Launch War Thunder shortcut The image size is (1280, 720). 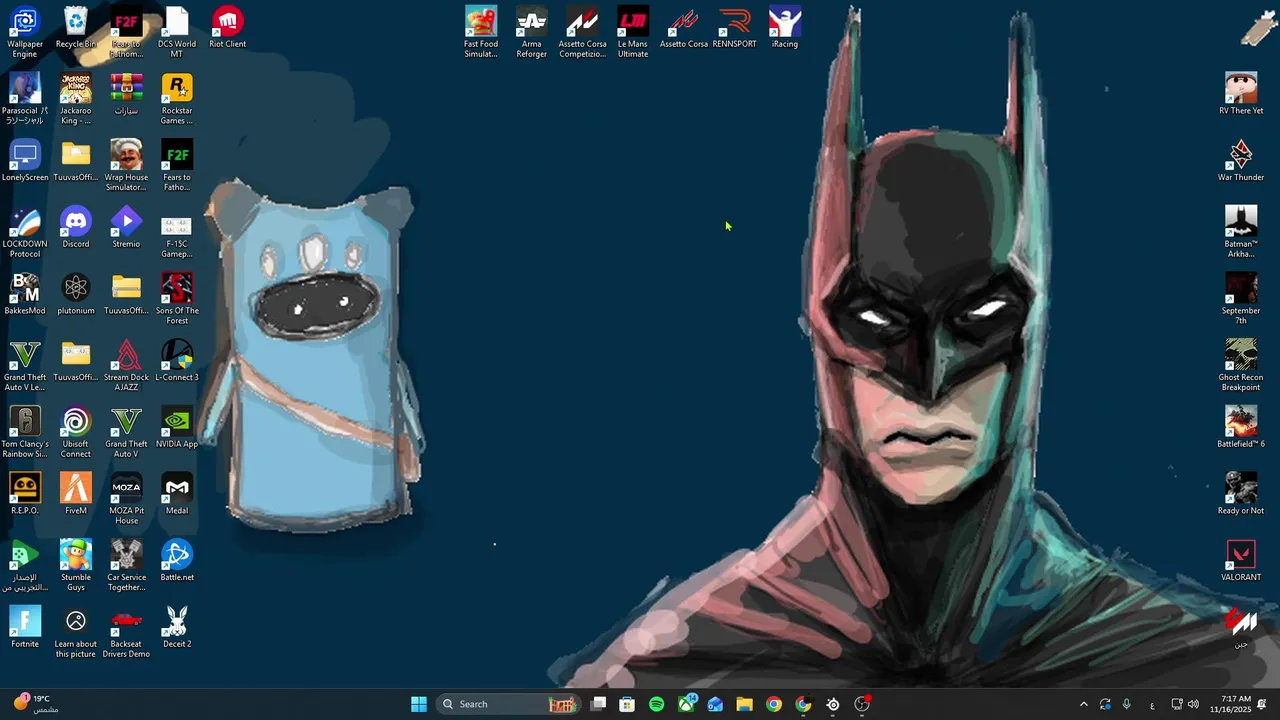point(1241,161)
